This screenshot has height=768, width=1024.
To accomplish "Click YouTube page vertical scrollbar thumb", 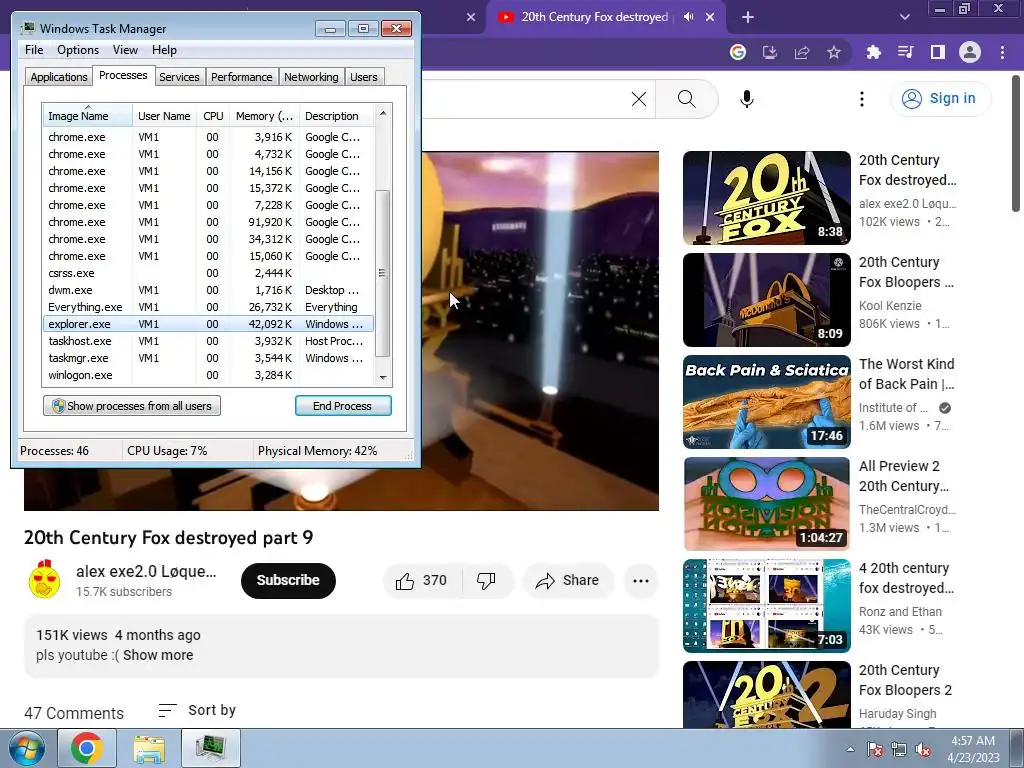I will click(x=1016, y=142).
